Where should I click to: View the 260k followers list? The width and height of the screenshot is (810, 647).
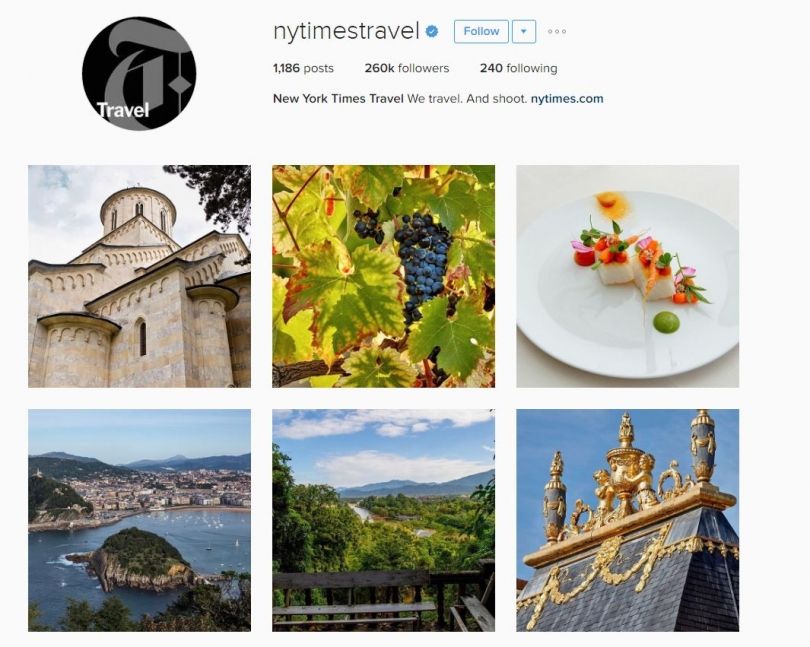click(407, 68)
